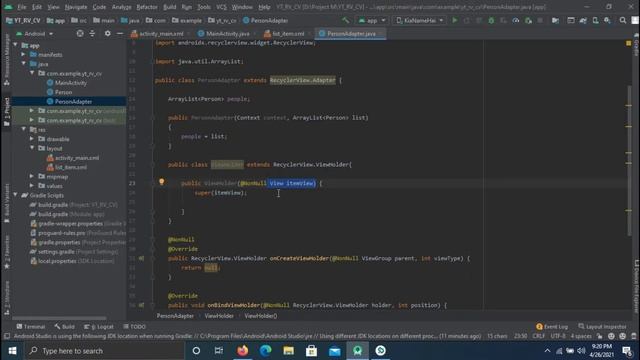Open Microsoft Store from taskbar
Image resolution: width=640 pixels, height=360 pixels.
311,351
